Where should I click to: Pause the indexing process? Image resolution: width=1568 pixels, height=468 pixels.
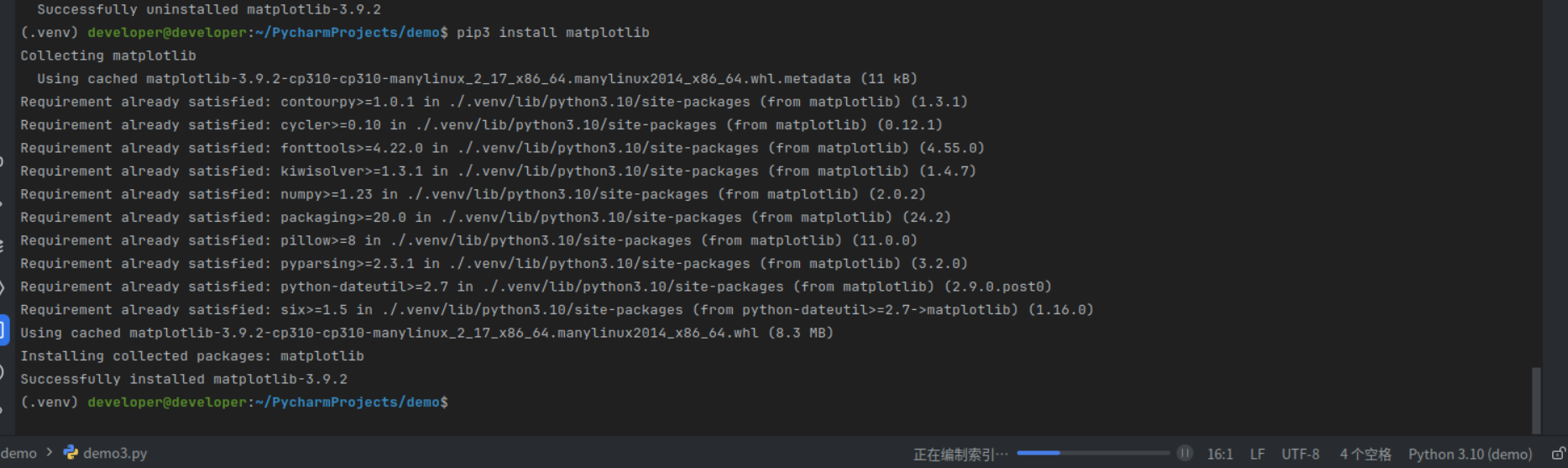pos(1184,453)
